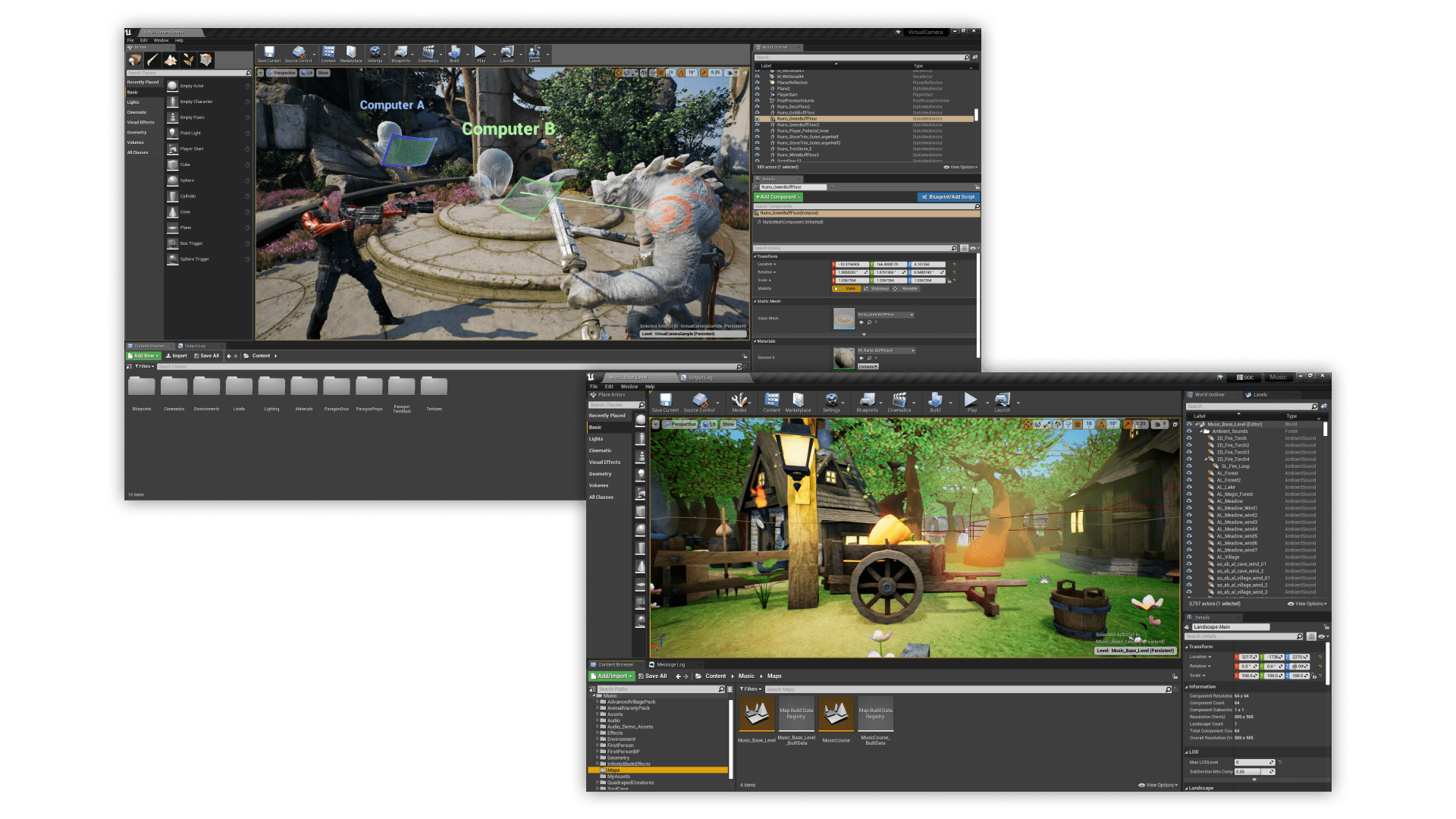This screenshot has height=819, width=1456.
Task: Open the Window menu in Music window
Action: click(629, 387)
